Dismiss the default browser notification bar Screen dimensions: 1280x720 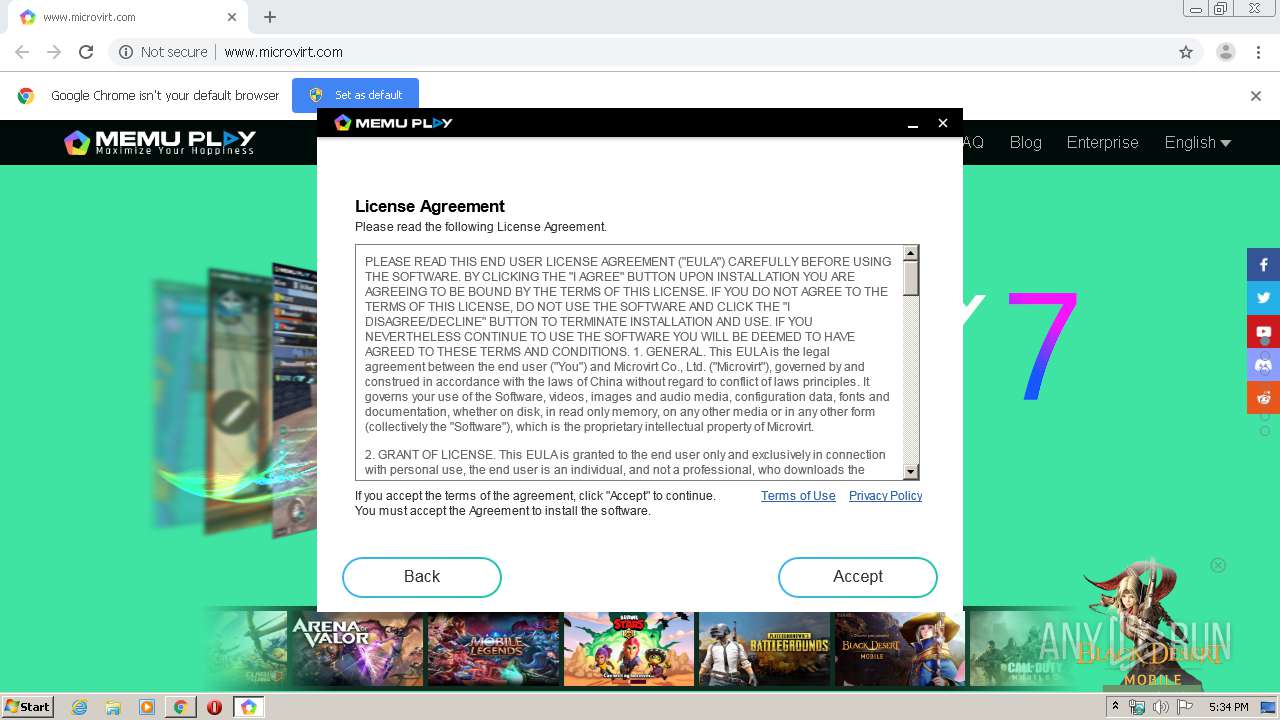[1255, 96]
